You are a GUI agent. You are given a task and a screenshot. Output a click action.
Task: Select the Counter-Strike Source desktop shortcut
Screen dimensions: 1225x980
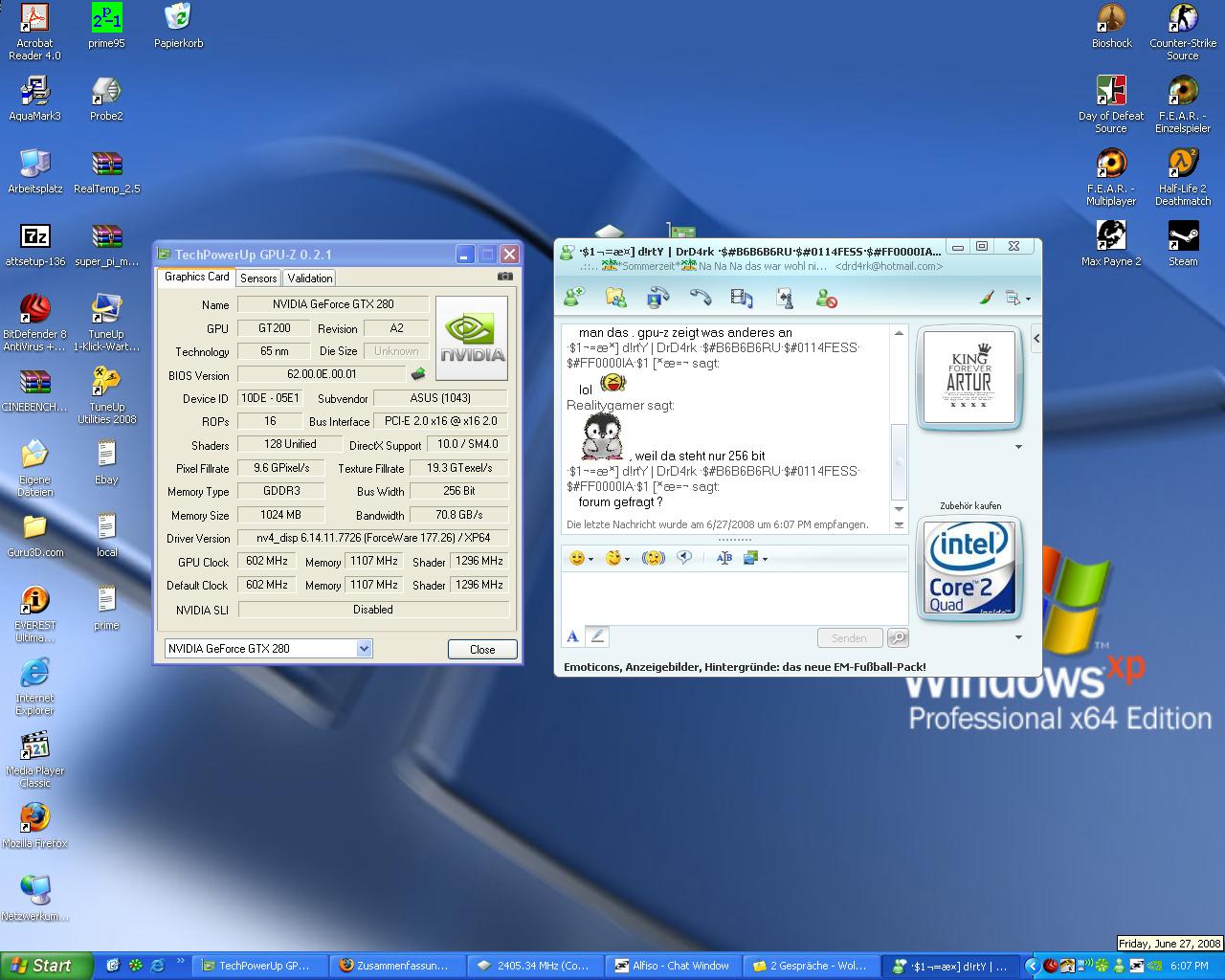pyautogui.click(x=1183, y=32)
